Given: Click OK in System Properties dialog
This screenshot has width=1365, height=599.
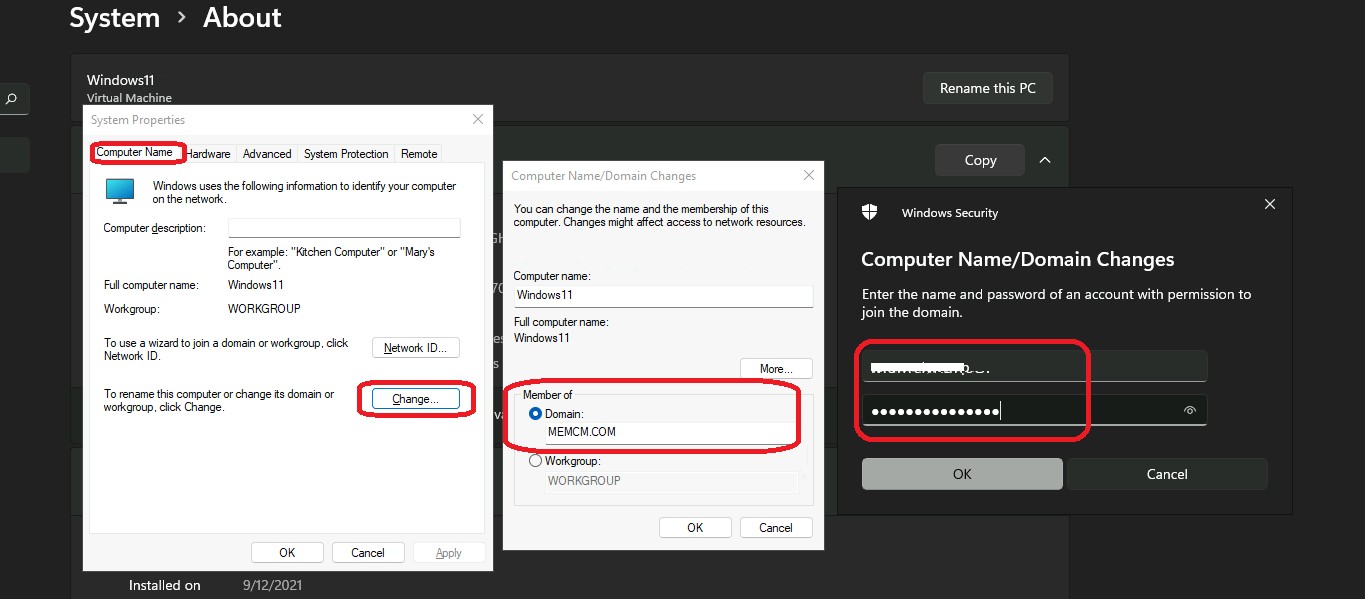Looking at the screenshot, I should [287, 552].
